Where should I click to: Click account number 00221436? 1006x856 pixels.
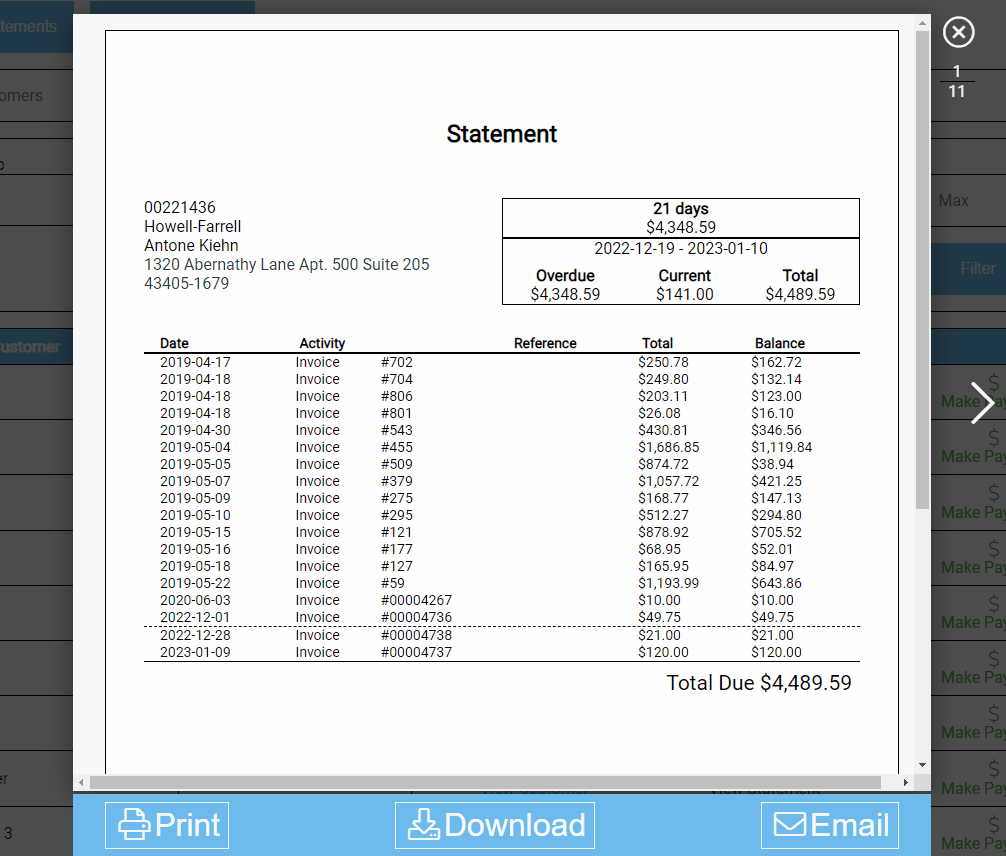pos(180,208)
